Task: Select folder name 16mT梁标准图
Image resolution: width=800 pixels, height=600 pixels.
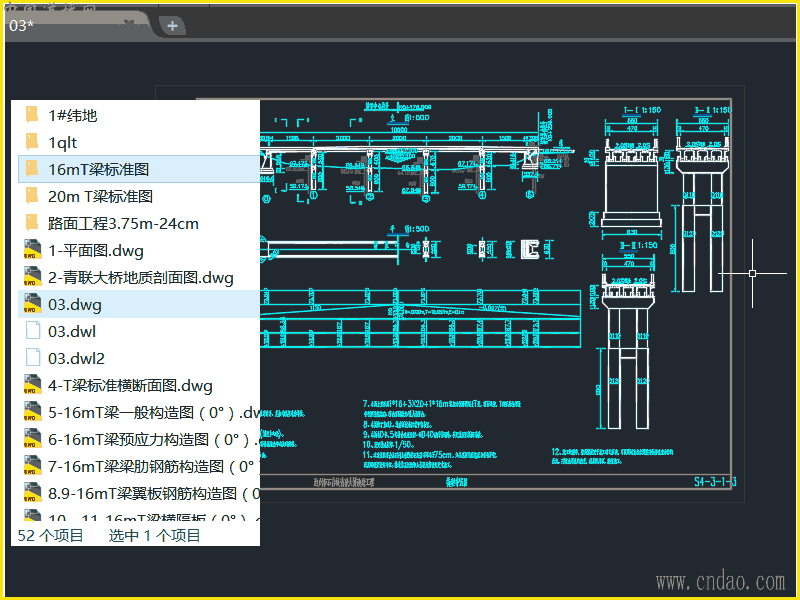Action: point(98,169)
